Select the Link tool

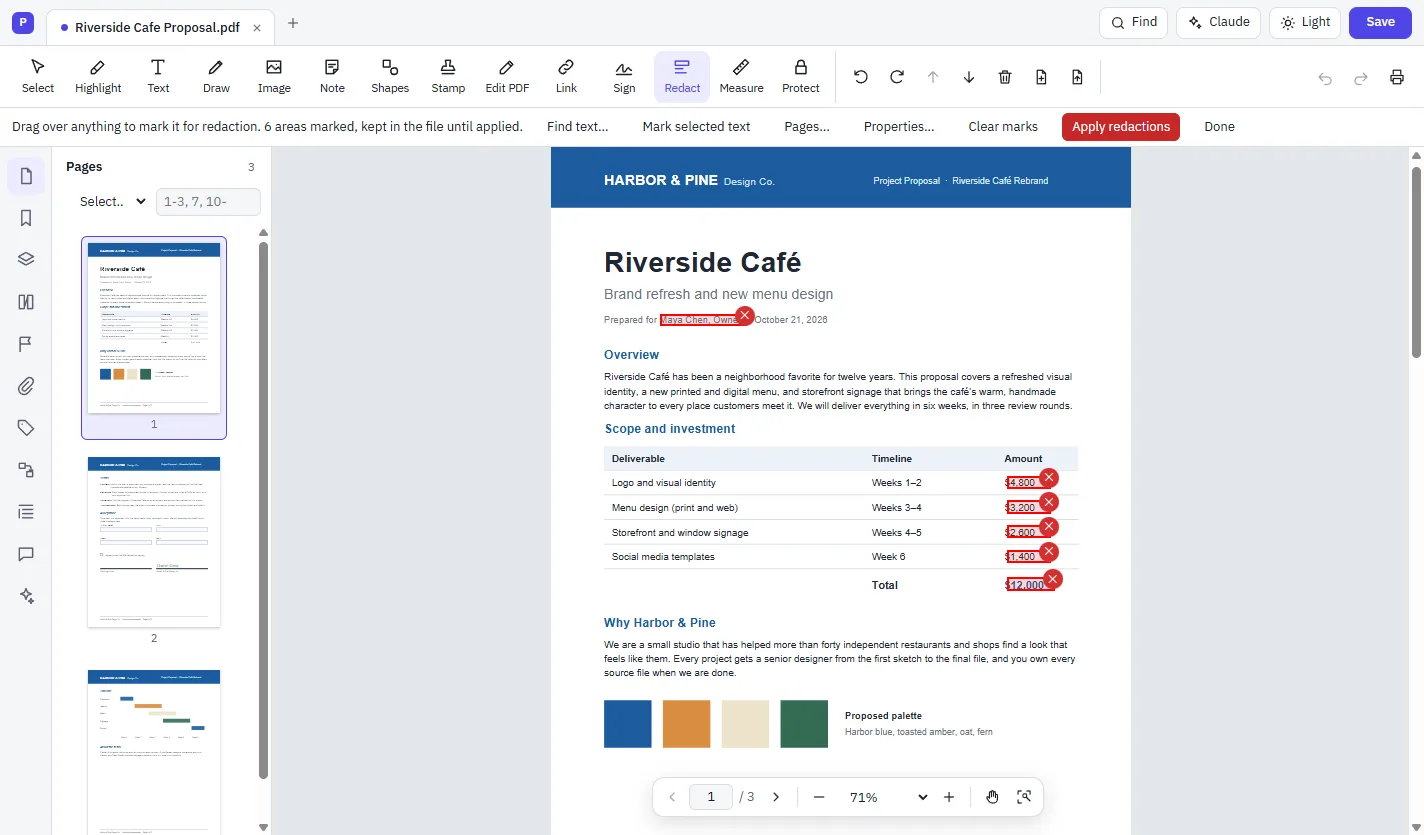[566, 77]
